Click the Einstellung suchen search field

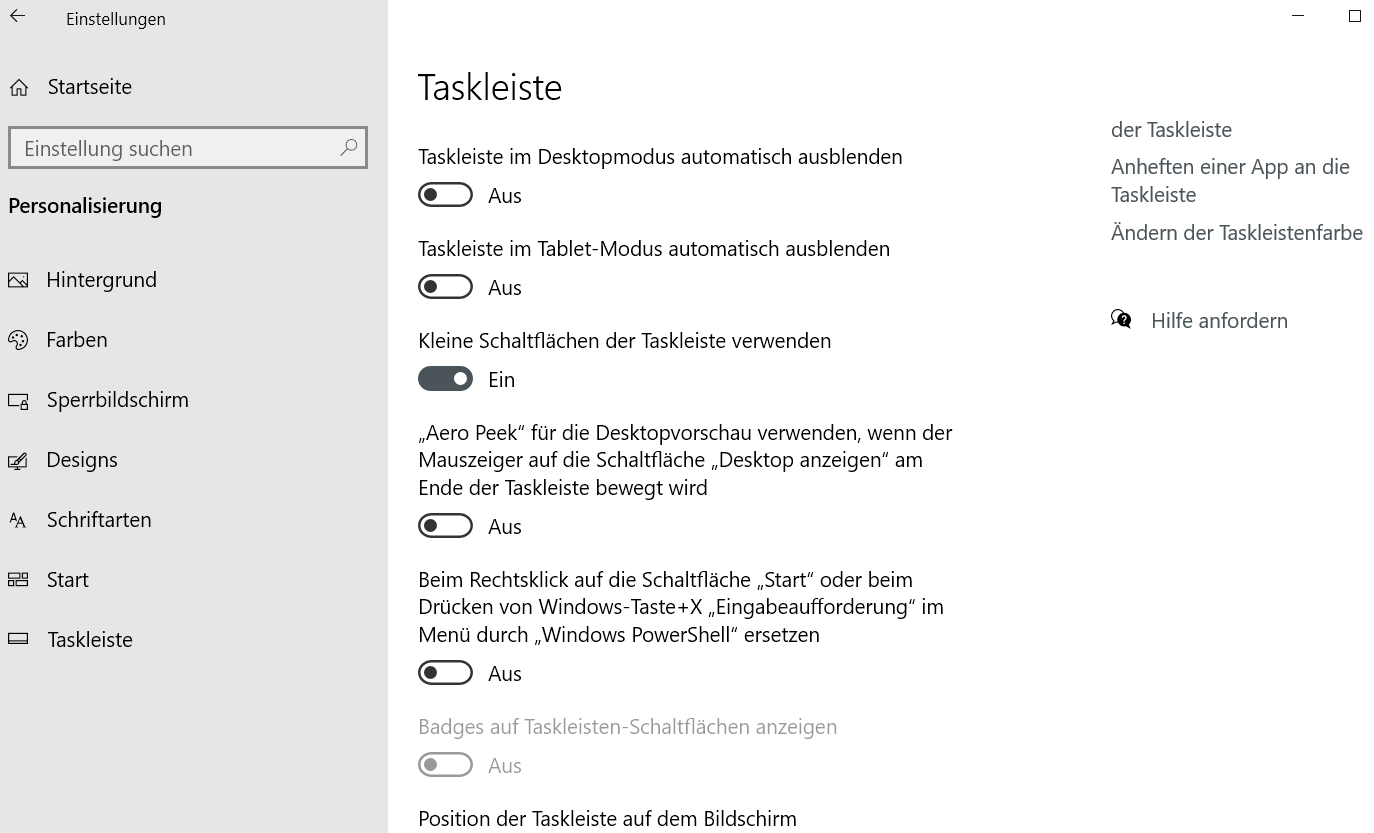[175, 148]
